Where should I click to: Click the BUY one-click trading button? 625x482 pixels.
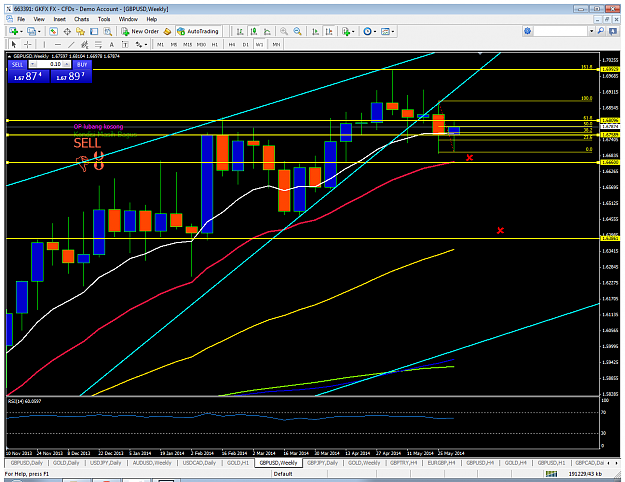coord(82,64)
